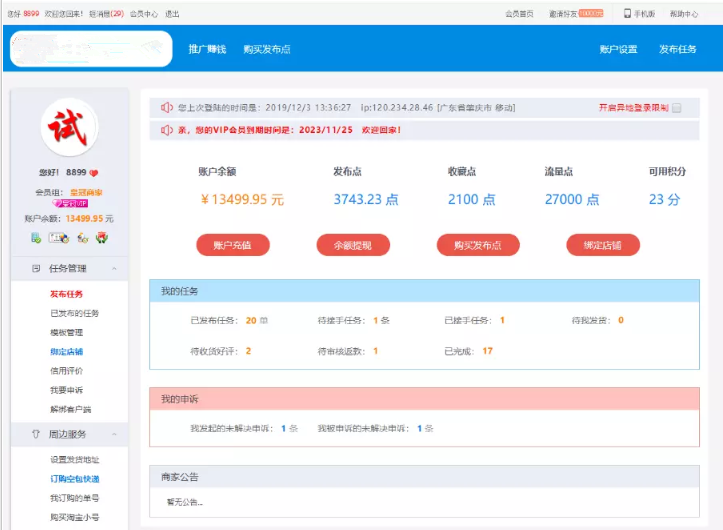The width and height of the screenshot is (723, 530).
Task: Click the 3743.23 点 publish points value
Action: pos(366,199)
